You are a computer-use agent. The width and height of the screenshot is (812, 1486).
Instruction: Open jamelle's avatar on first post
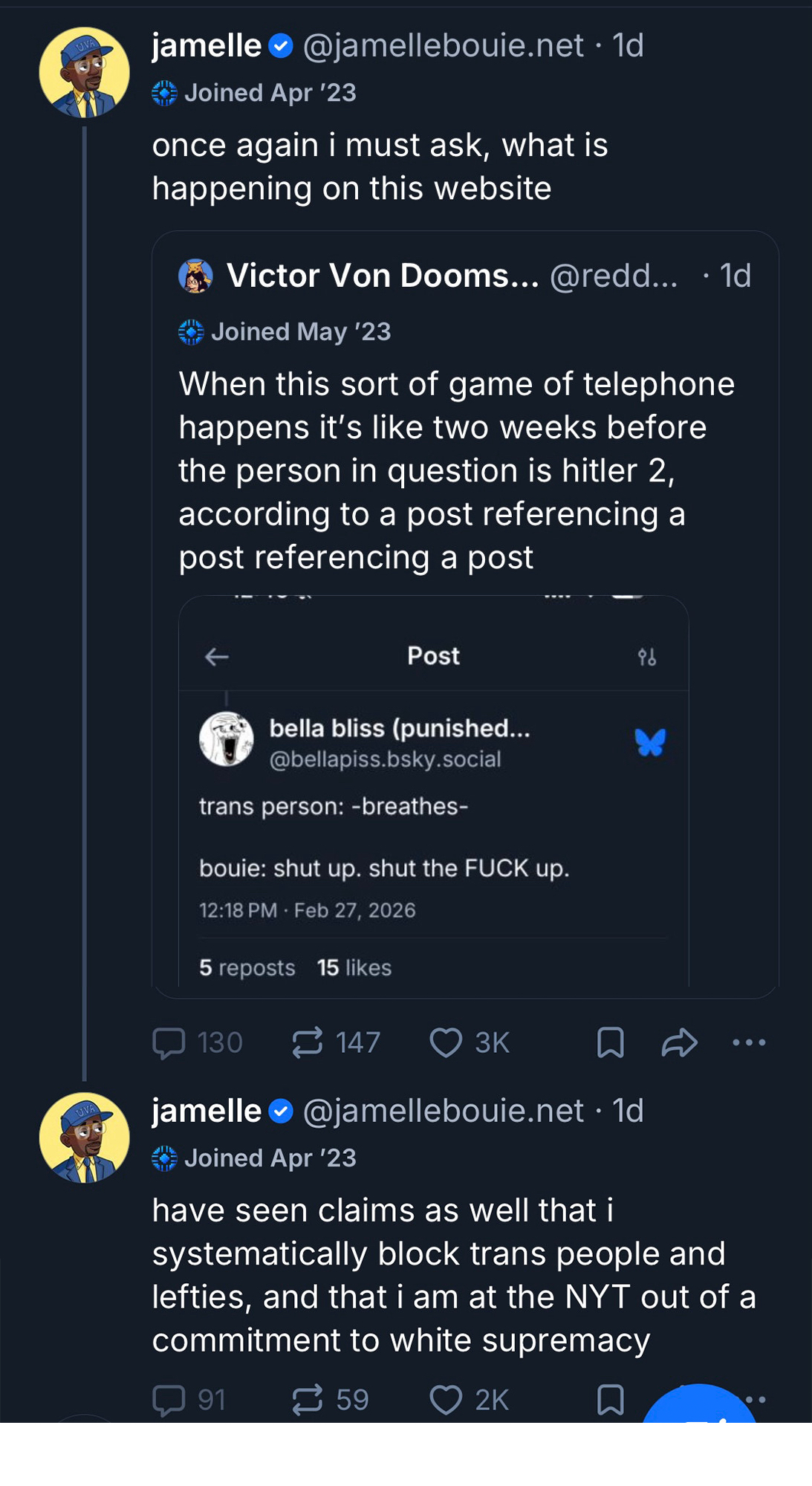click(x=84, y=73)
